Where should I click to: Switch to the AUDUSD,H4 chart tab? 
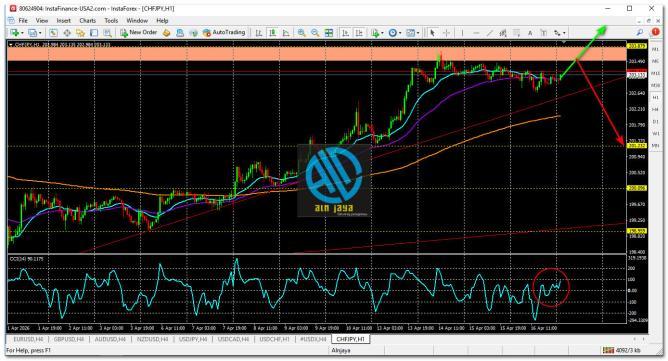[x=110, y=339]
